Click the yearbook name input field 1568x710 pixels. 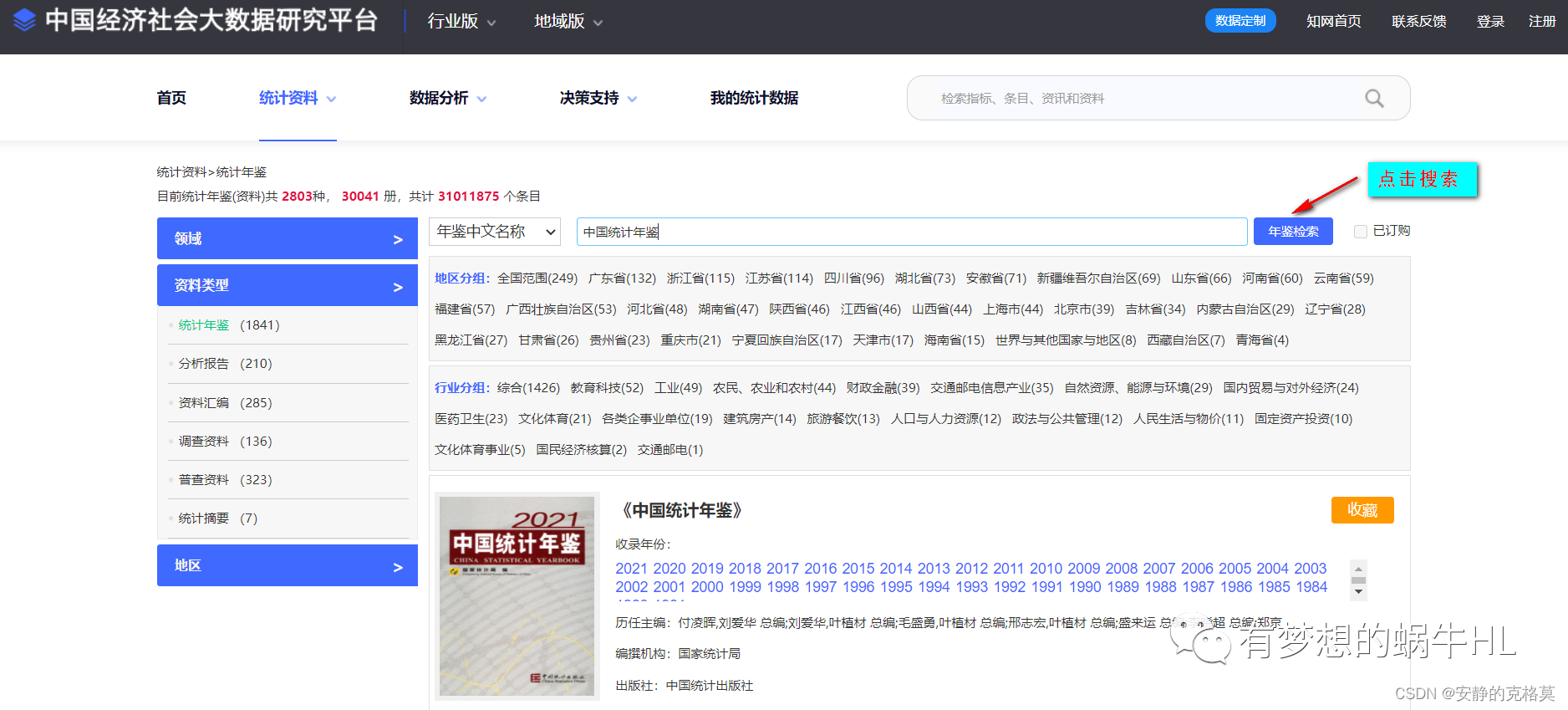point(912,232)
